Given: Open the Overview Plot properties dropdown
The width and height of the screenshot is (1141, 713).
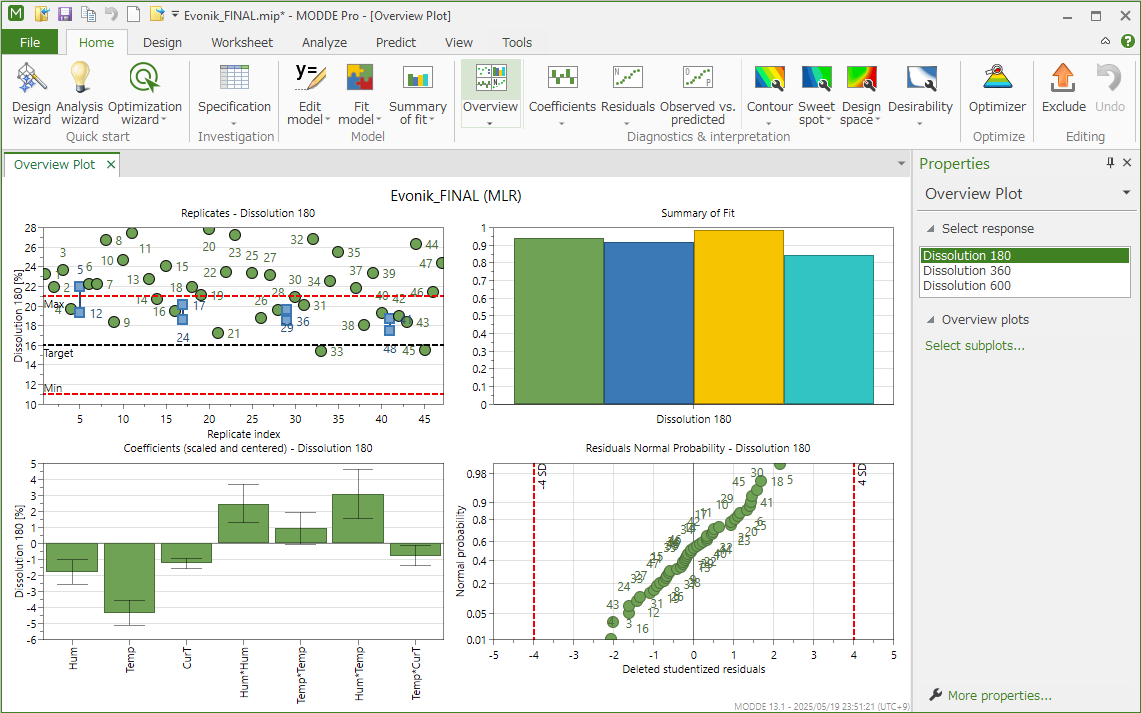Looking at the screenshot, I should tap(1126, 194).
